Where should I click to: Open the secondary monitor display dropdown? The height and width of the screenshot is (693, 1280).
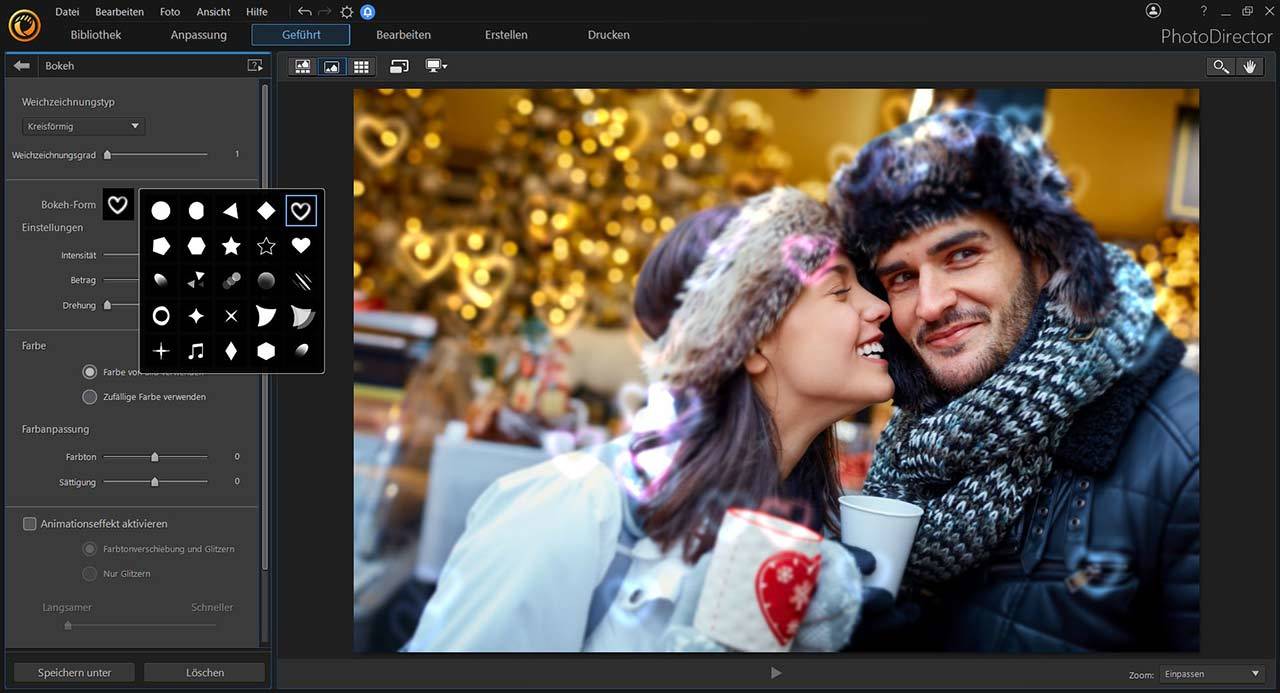coord(436,67)
